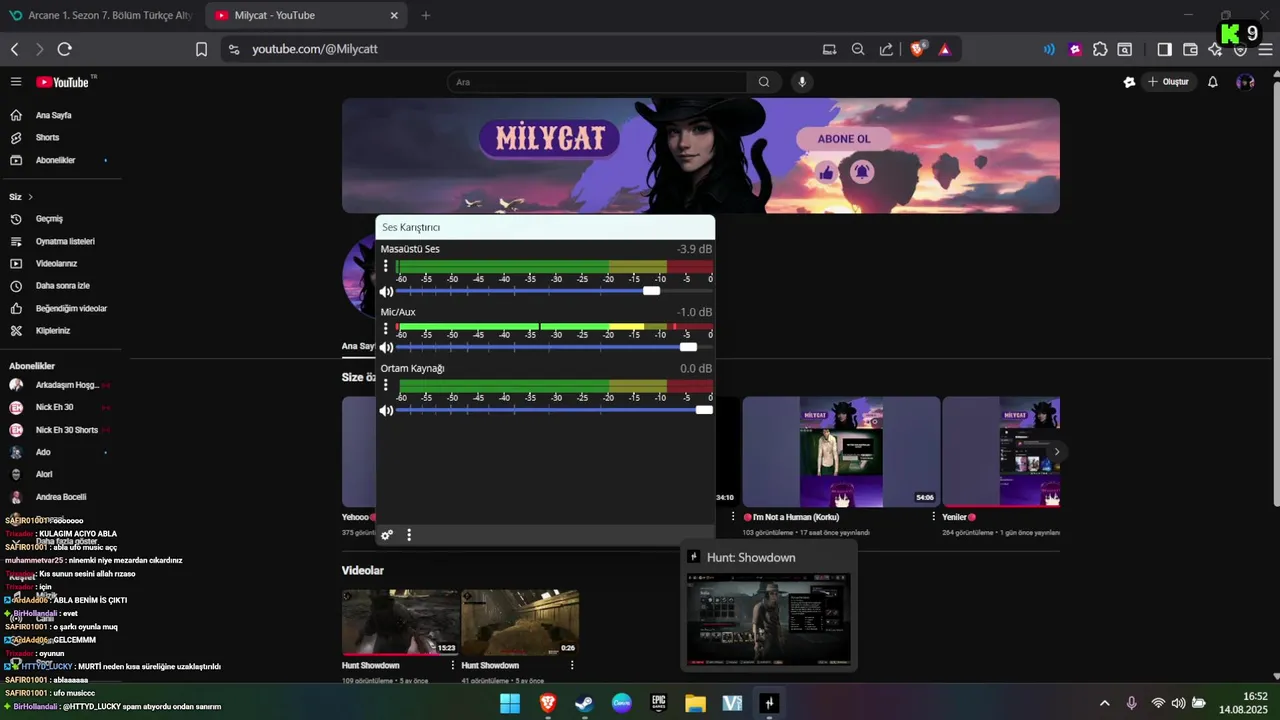This screenshot has height=720, width=1280.
Task: Show next videos with the carousel arrow
Action: [x=1056, y=452]
